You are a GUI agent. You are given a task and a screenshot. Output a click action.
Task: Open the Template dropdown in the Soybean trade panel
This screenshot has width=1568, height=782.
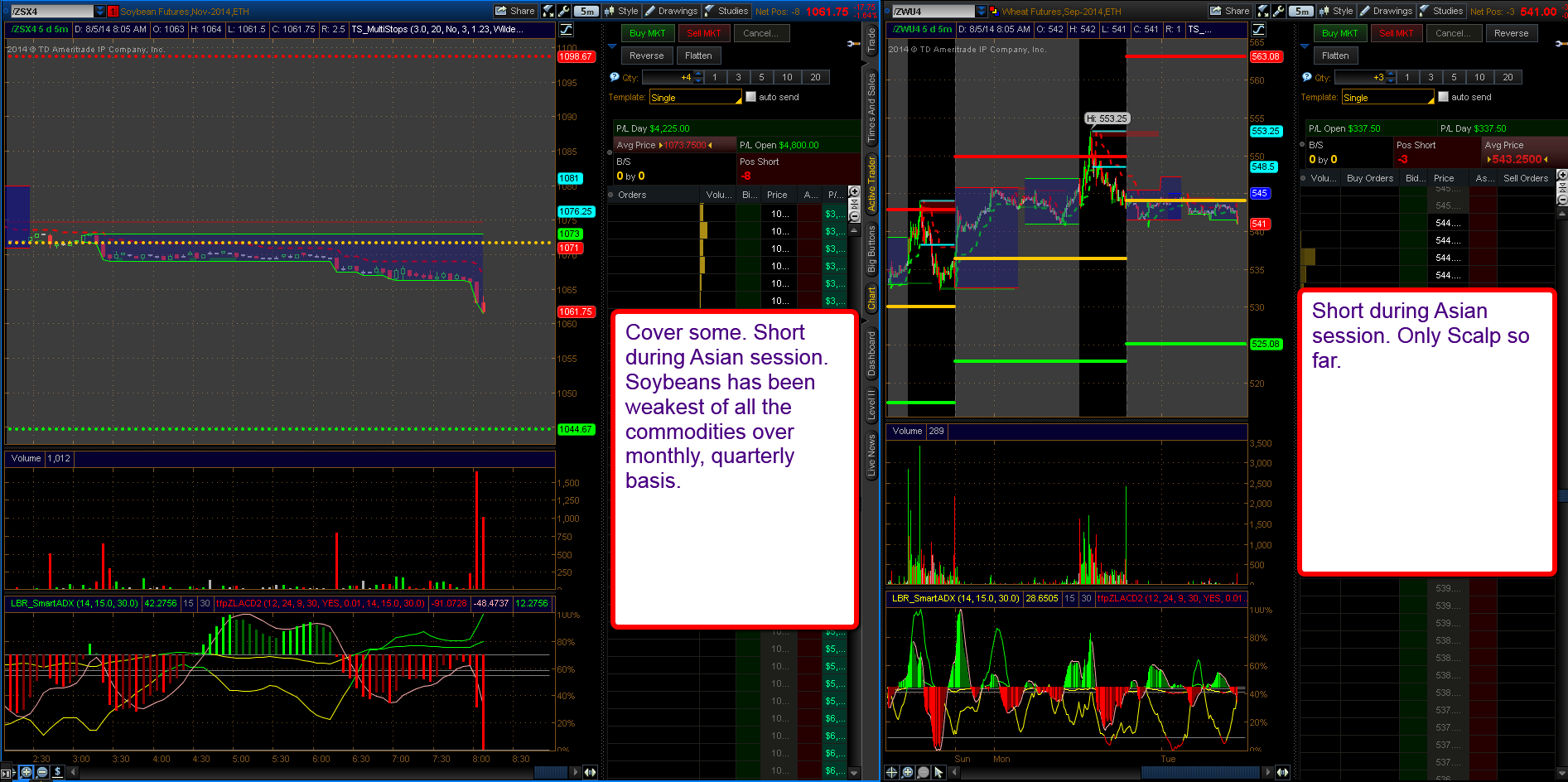pyautogui.click(x=695, y=98)
